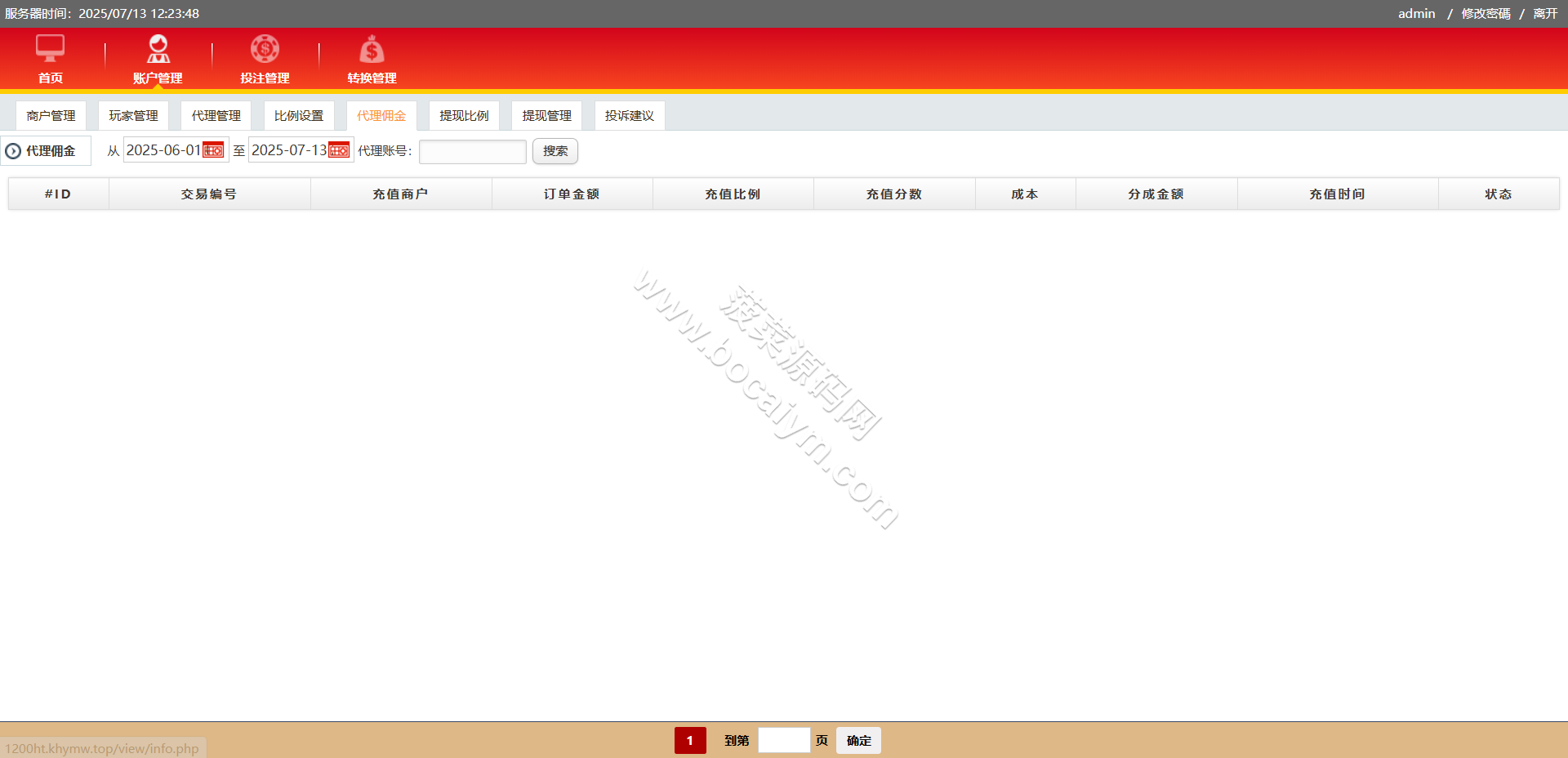This screenshot has width=1568, height=758.
Task: Focus the start date 2025-06-01 field
Action: (x=176, y=150)
